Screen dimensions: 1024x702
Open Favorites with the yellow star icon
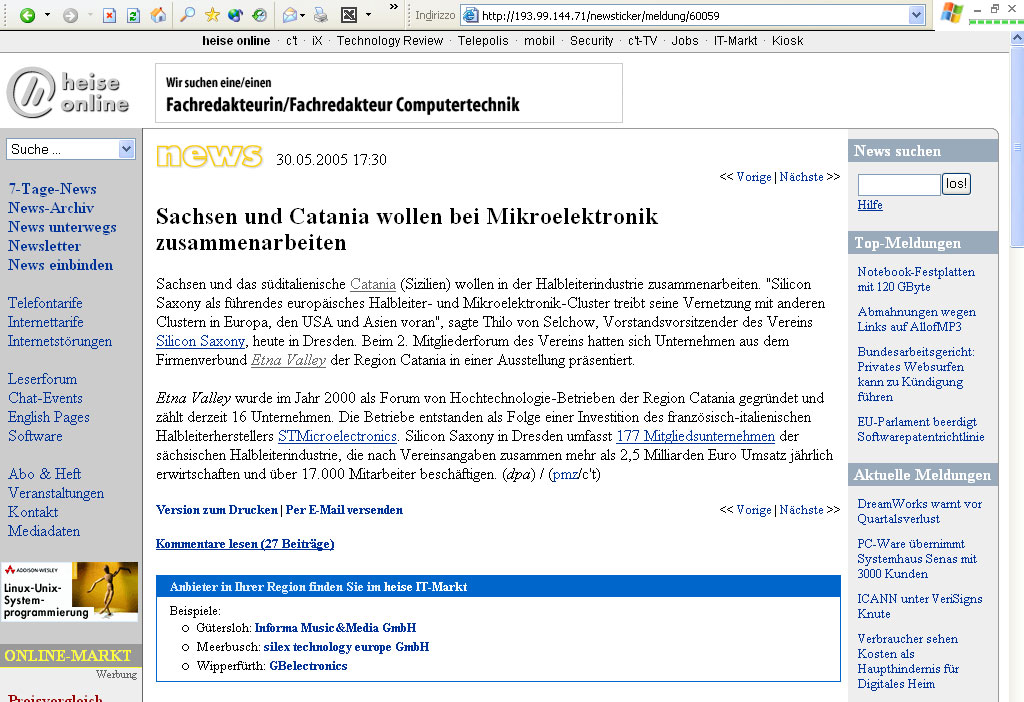click(x=212, y=14)
